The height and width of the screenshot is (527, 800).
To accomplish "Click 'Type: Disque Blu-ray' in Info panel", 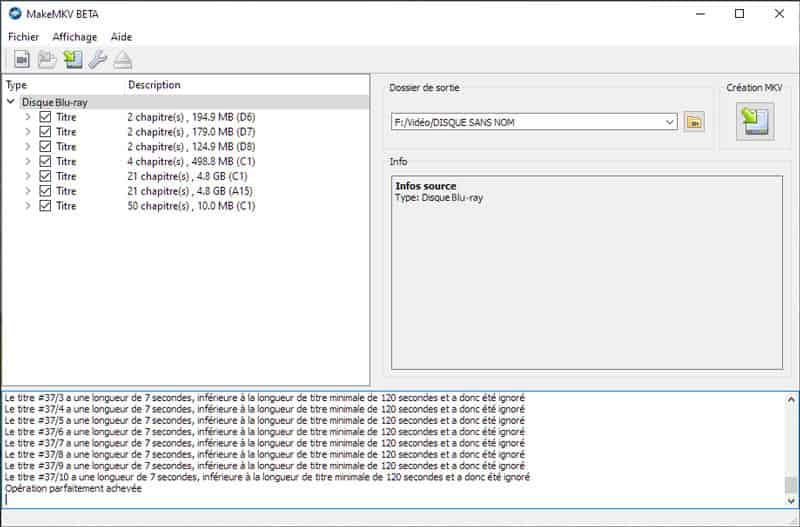I will tap(439, 198).
